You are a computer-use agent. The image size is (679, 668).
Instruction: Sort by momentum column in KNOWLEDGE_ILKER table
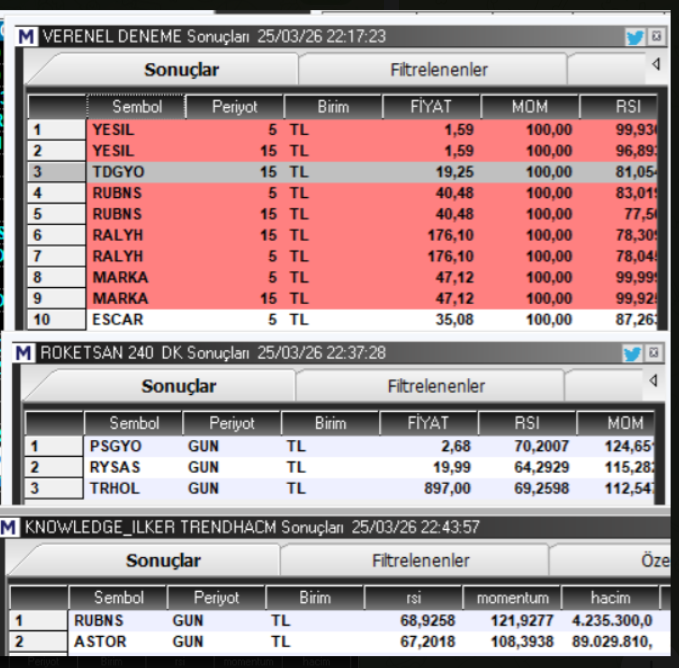(512, 598)
